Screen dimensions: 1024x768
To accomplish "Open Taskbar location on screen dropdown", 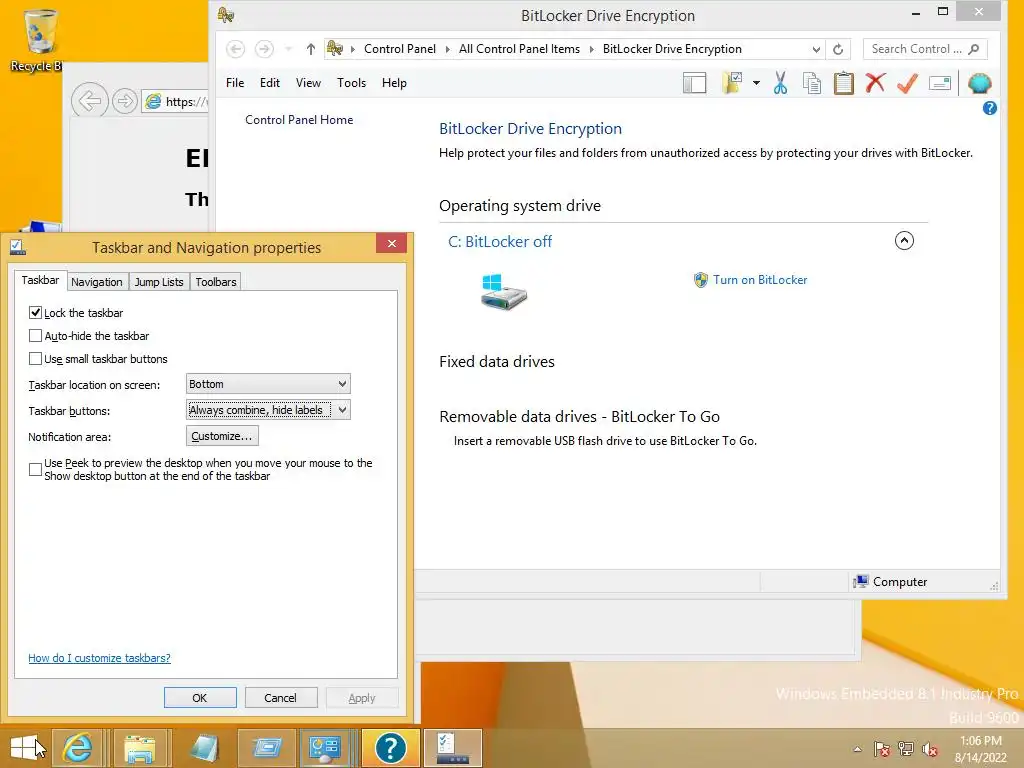I will click(268, 384).
